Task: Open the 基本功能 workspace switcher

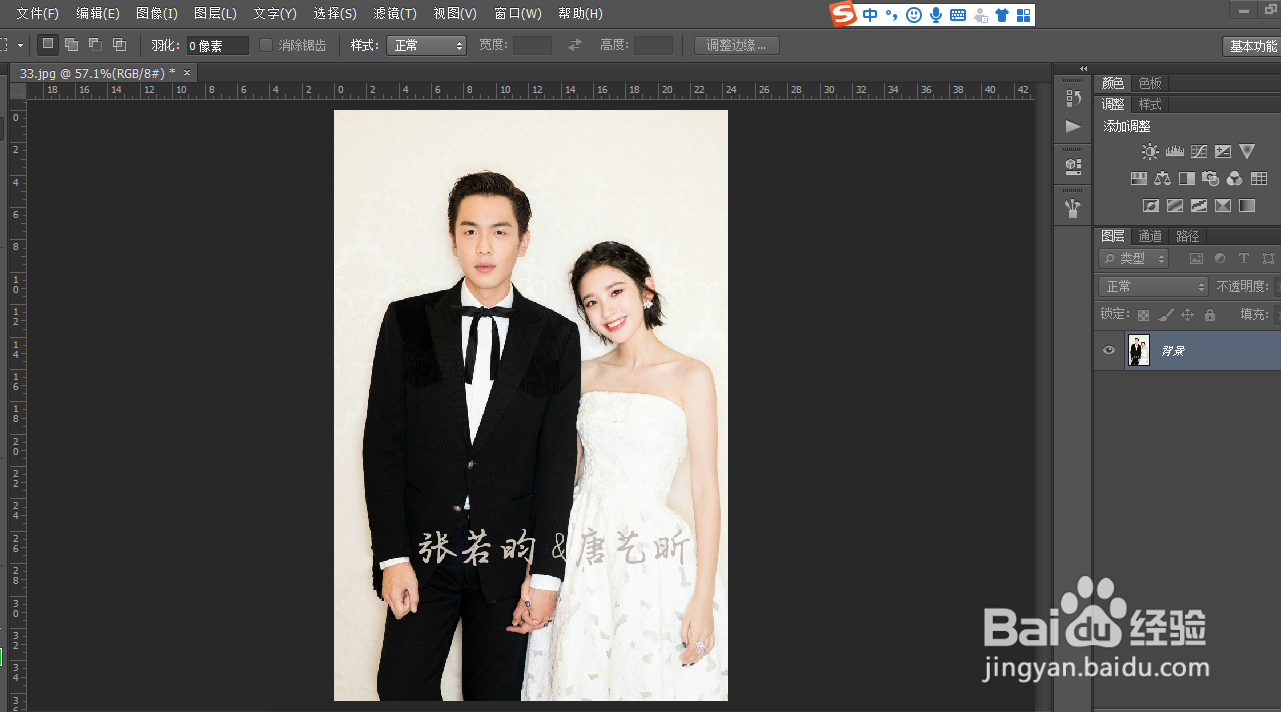Action: tap(1252, 46)
